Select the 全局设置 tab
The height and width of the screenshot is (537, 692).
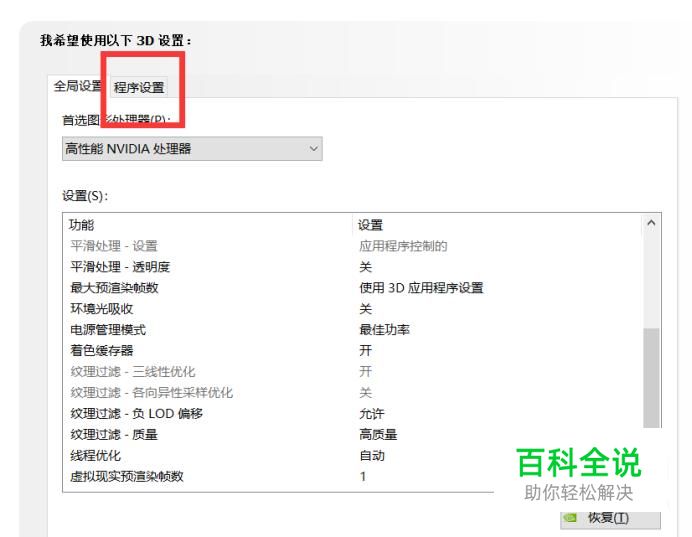click(78, 86)
